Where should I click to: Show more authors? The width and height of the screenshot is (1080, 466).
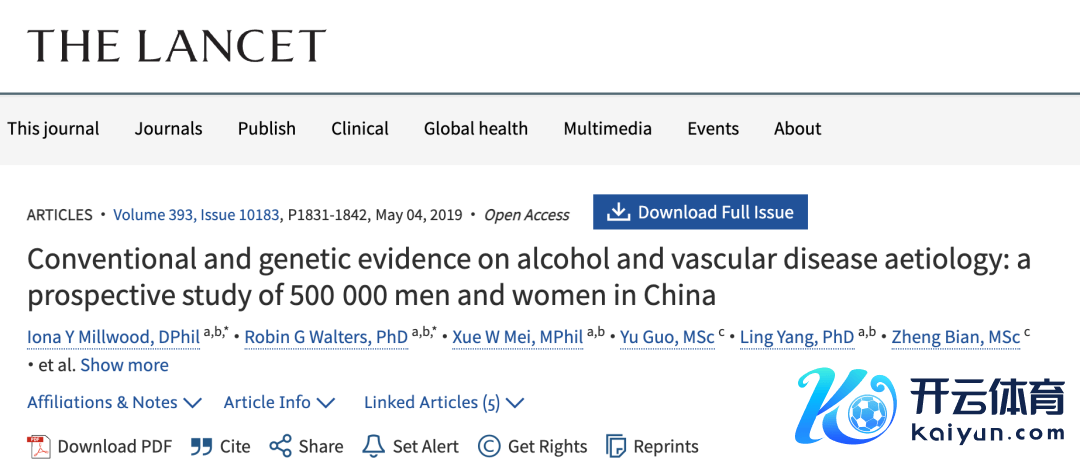(x=124, y=365)
